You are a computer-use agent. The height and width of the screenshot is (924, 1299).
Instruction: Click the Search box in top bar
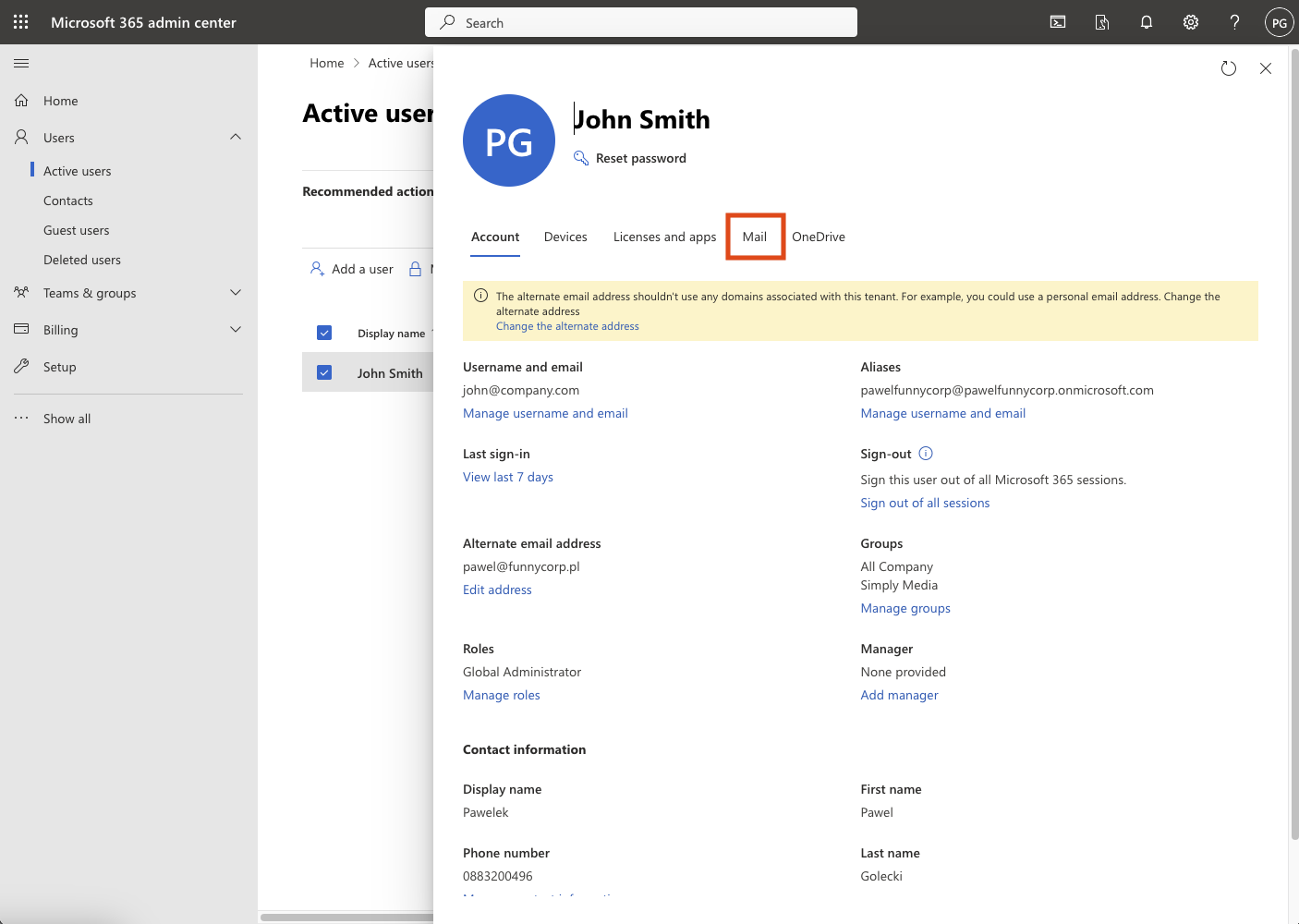[x=641, y=22]
